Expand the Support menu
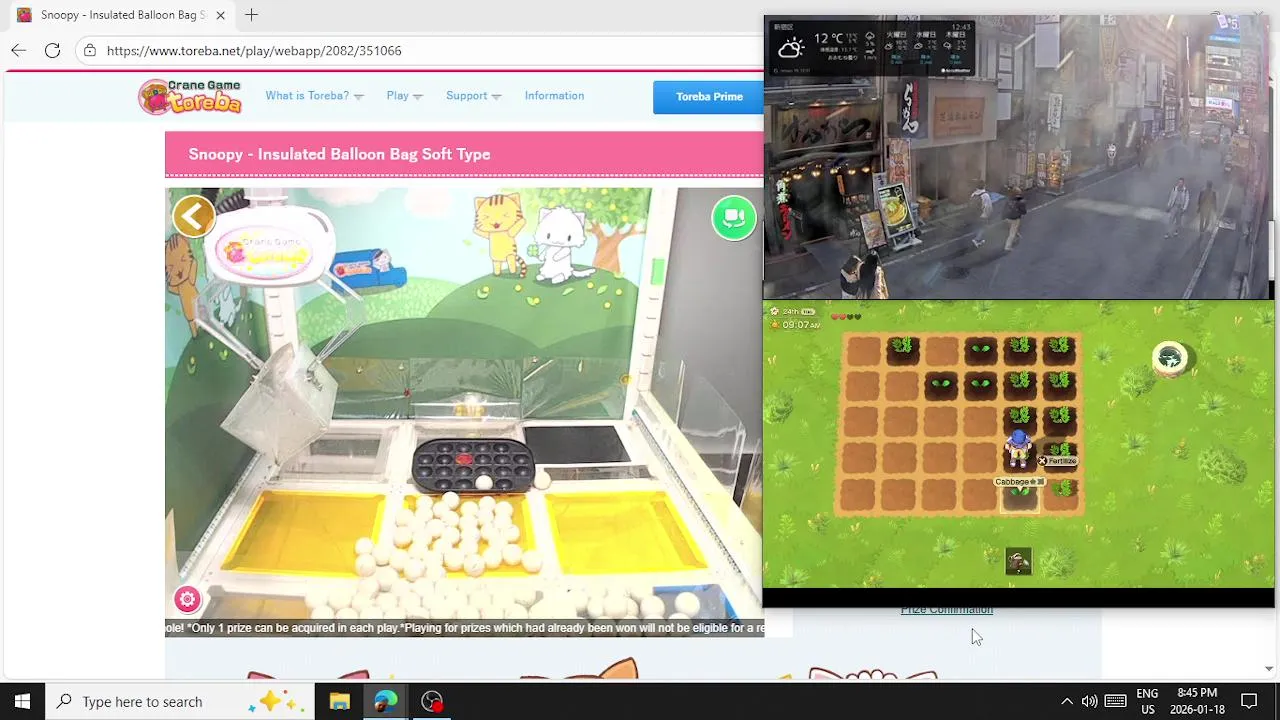This screenshot has width=1280, height=720. [473, 96]
